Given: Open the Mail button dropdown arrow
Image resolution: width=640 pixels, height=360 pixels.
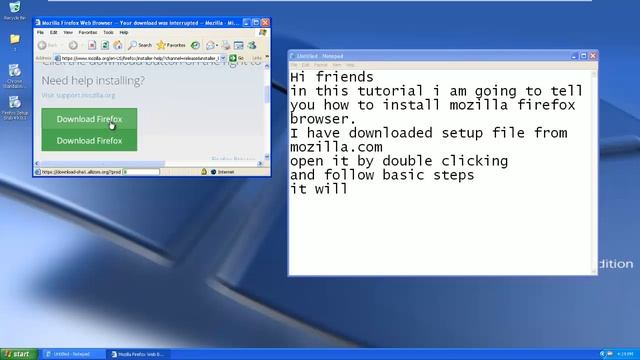Looking at the screenshot, I should point(217,45).
